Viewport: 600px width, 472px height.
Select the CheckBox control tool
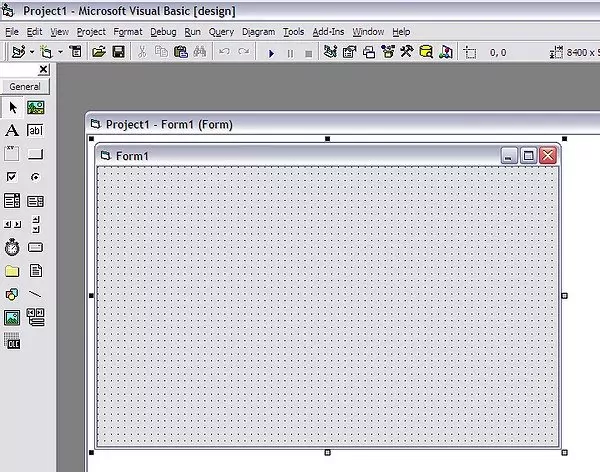click(x=13, y=177)
